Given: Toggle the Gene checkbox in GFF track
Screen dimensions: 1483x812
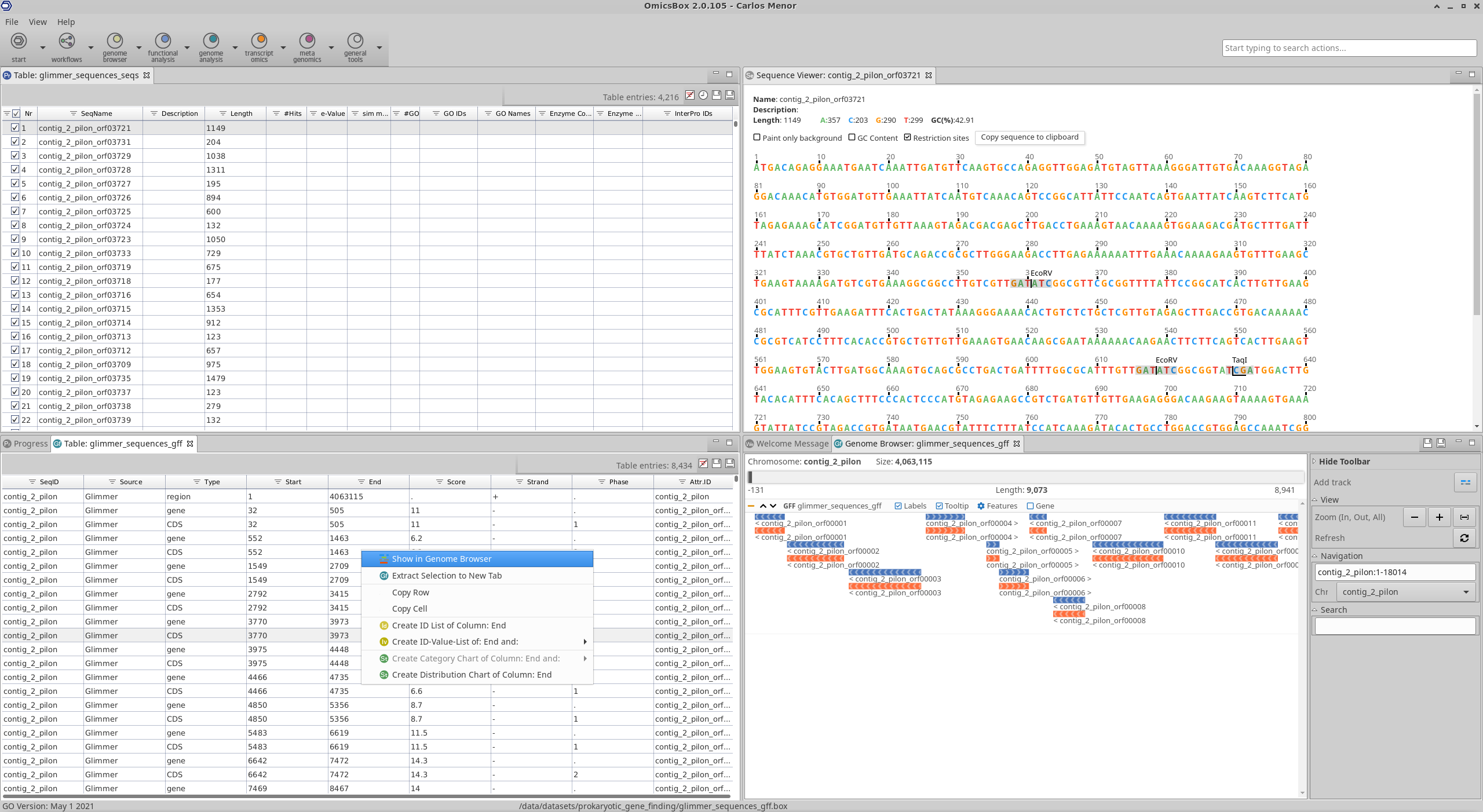Looking at the screenshot, I should point(1030,506).
